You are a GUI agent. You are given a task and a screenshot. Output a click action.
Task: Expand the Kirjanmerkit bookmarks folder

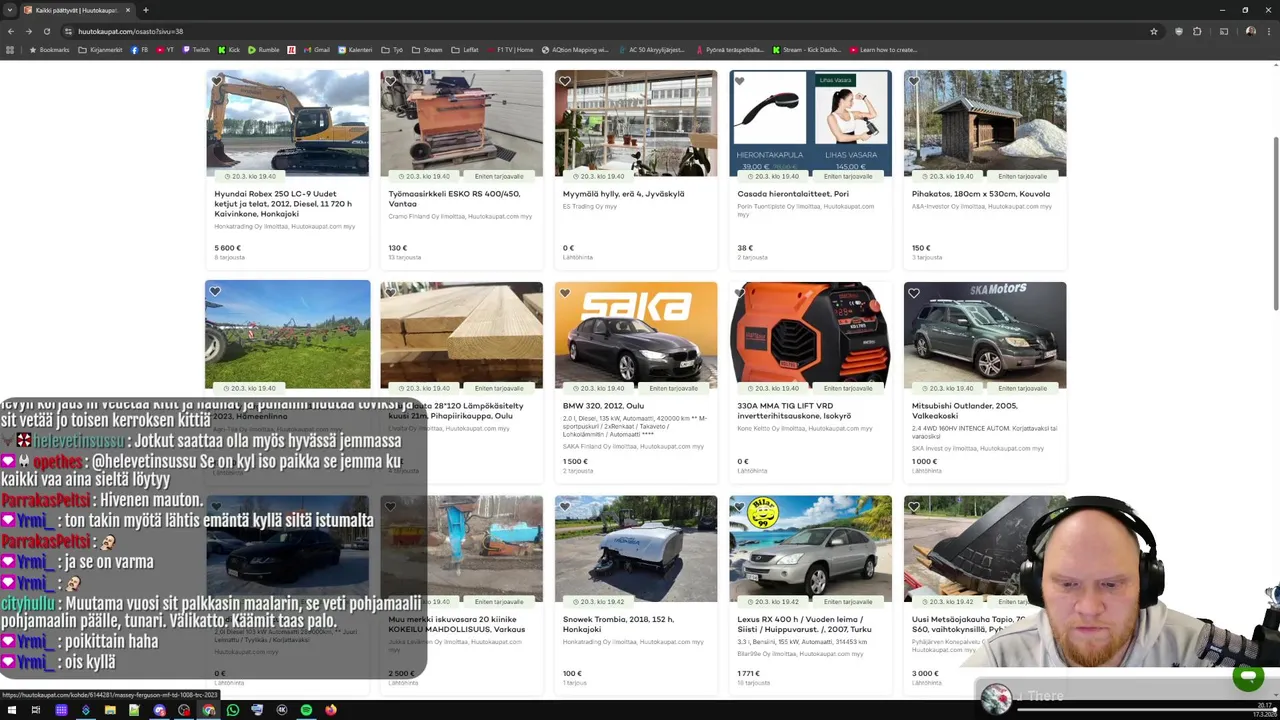click(100, 49)
